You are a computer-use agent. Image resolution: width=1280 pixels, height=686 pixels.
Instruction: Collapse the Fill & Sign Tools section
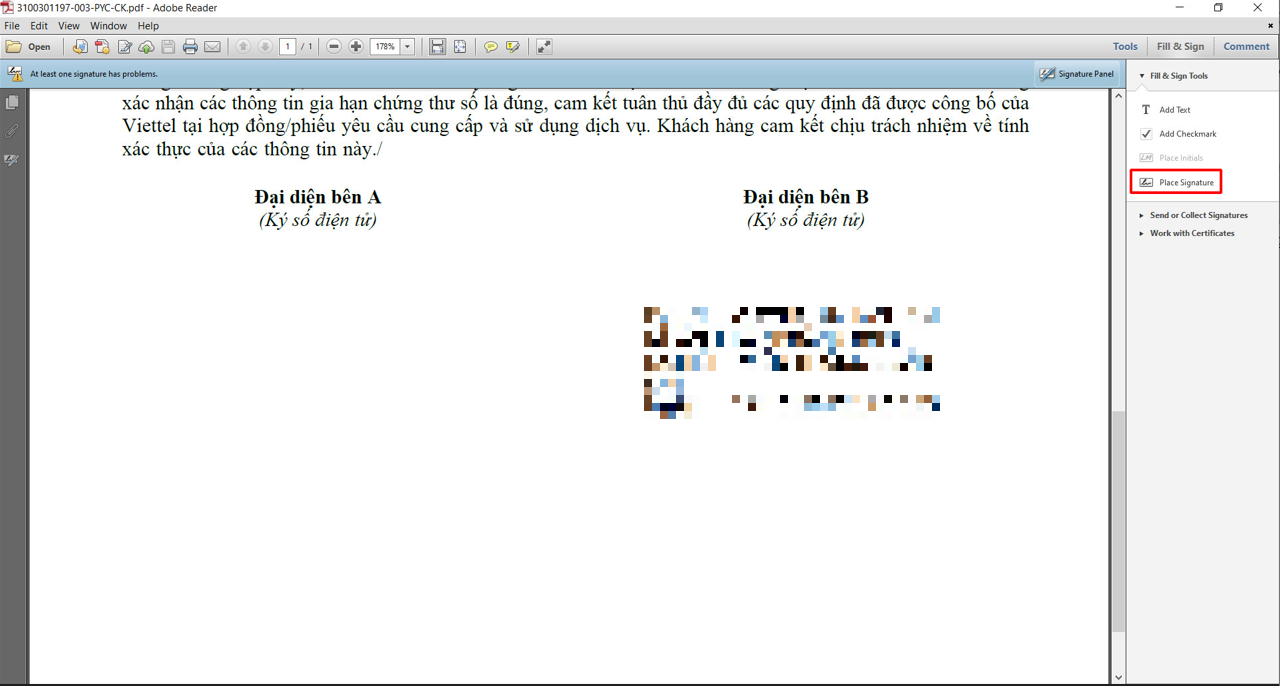click(x=1142, y=76)
